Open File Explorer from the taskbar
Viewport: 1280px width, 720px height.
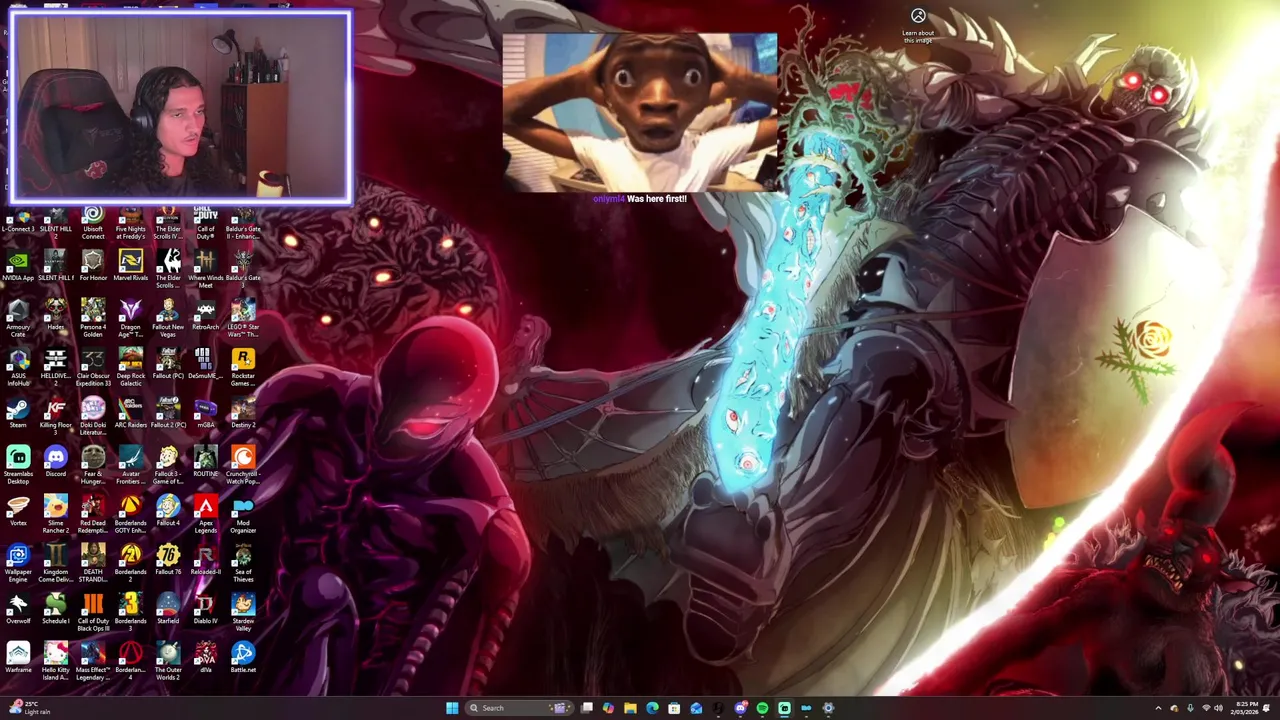pos(630,708)
